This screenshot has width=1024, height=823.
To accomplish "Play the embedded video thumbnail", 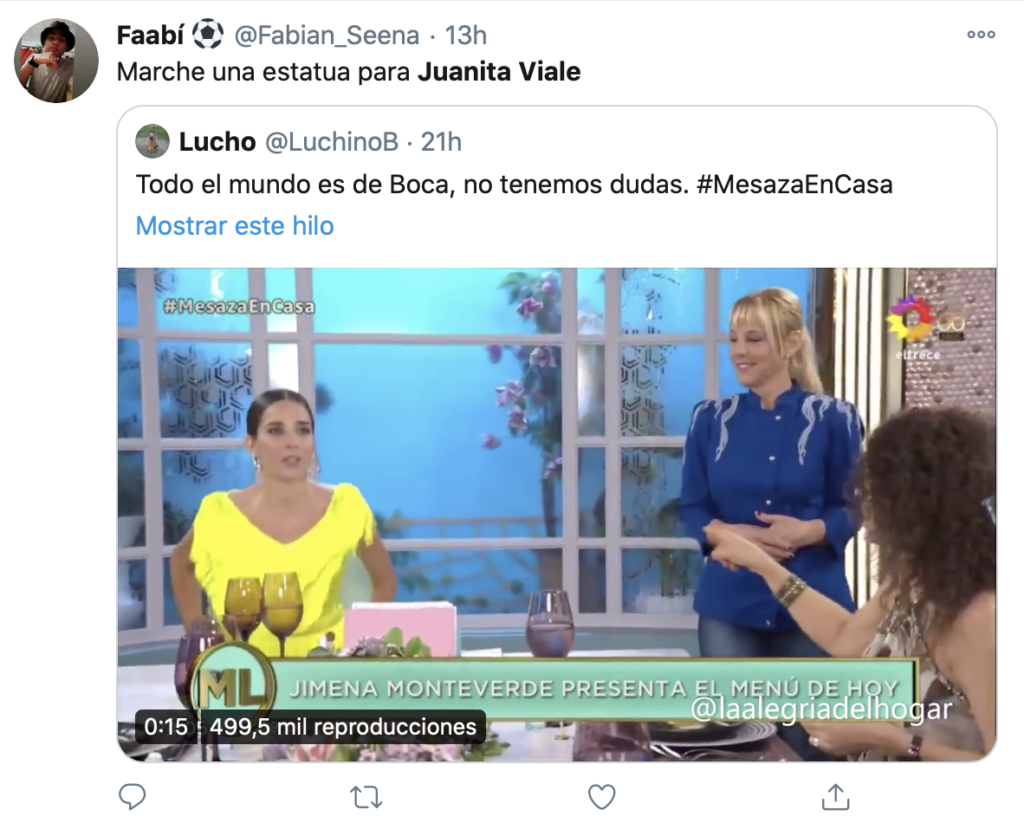I will pos(557,515).
